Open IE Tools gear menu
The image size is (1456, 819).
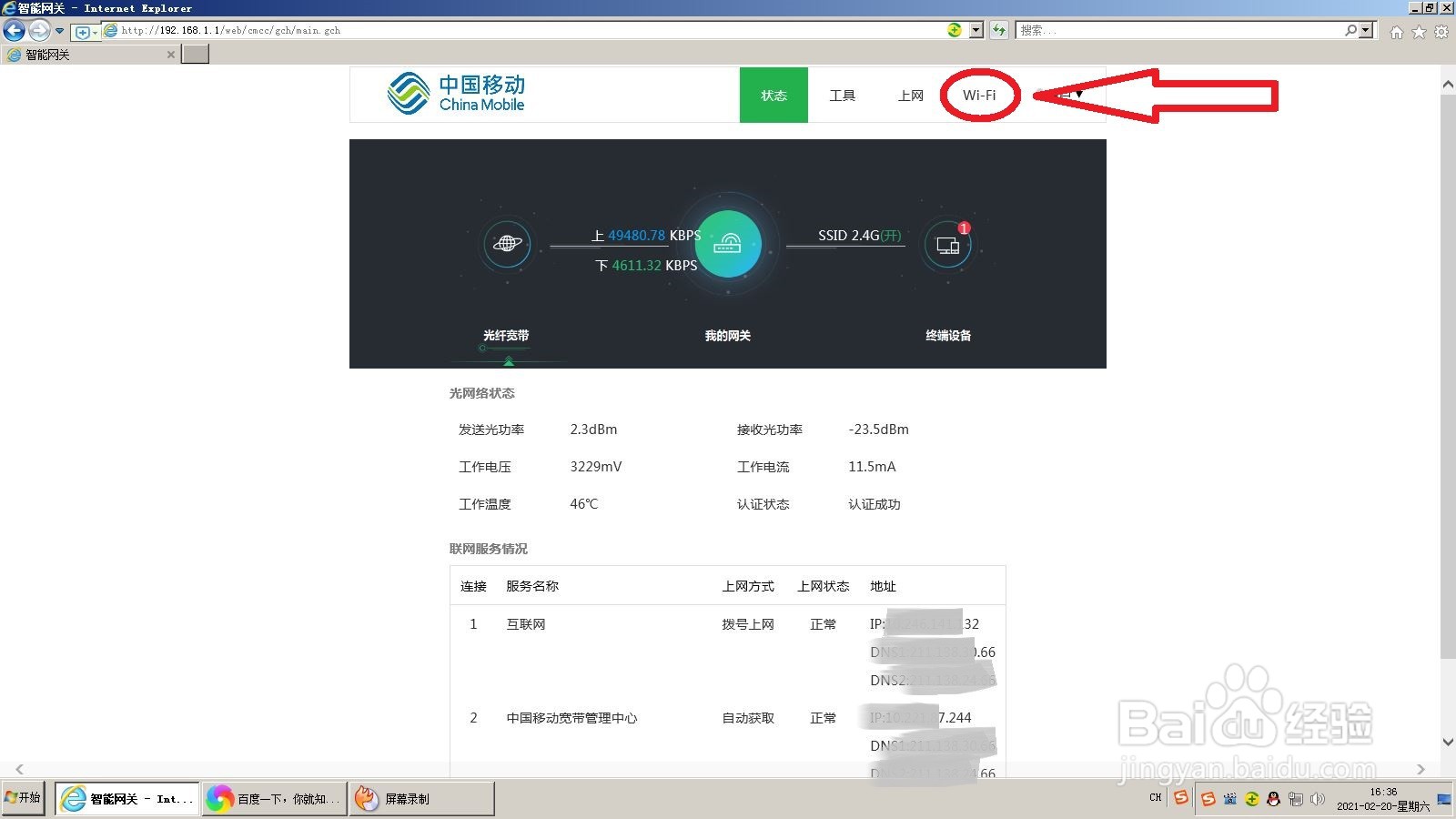[x=1441, y=32]
